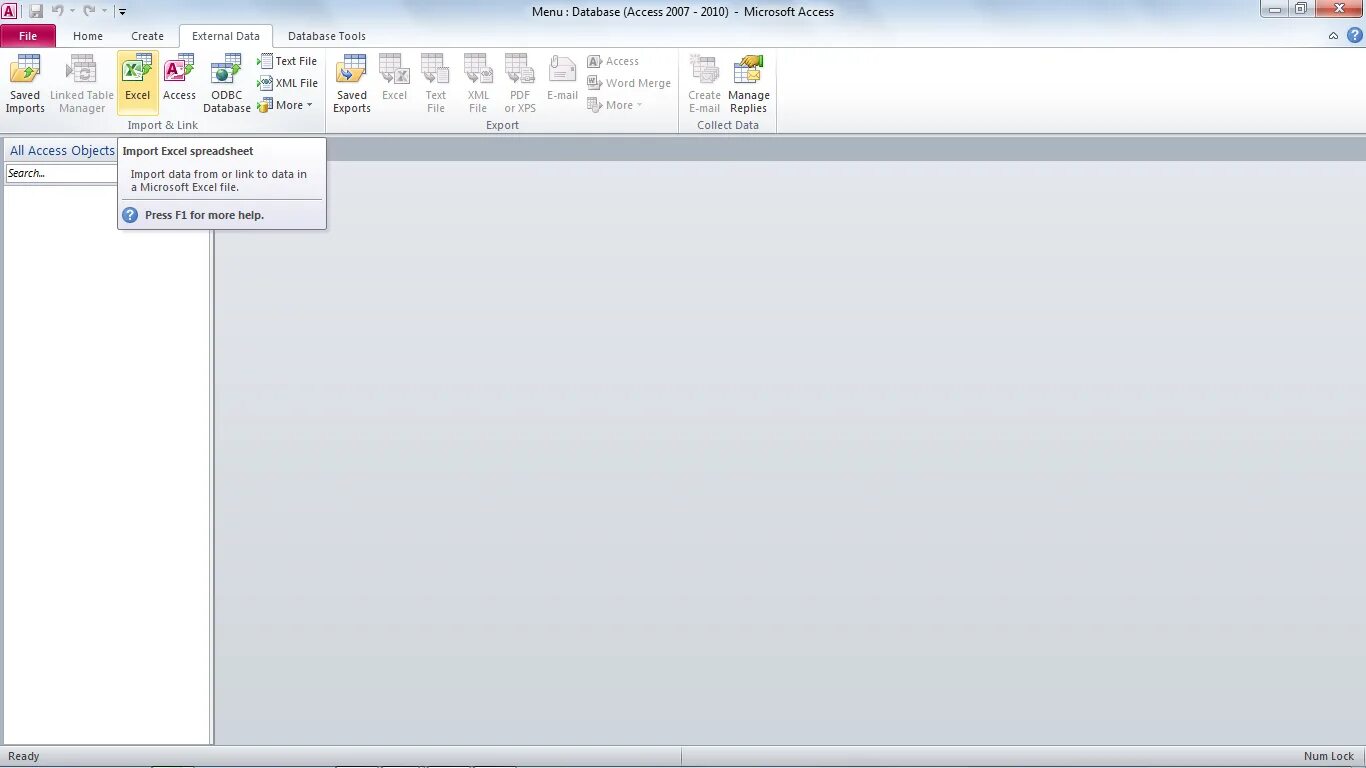1366x768 pixels.
Task: Restore down the Access window
Action: click(x=1300, y=9)
